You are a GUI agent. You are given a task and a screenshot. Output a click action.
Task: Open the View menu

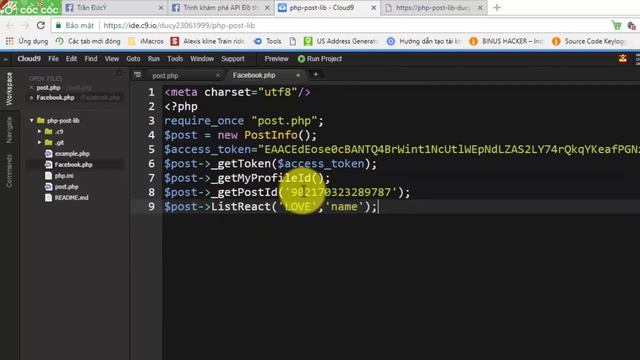pos(112,59)
